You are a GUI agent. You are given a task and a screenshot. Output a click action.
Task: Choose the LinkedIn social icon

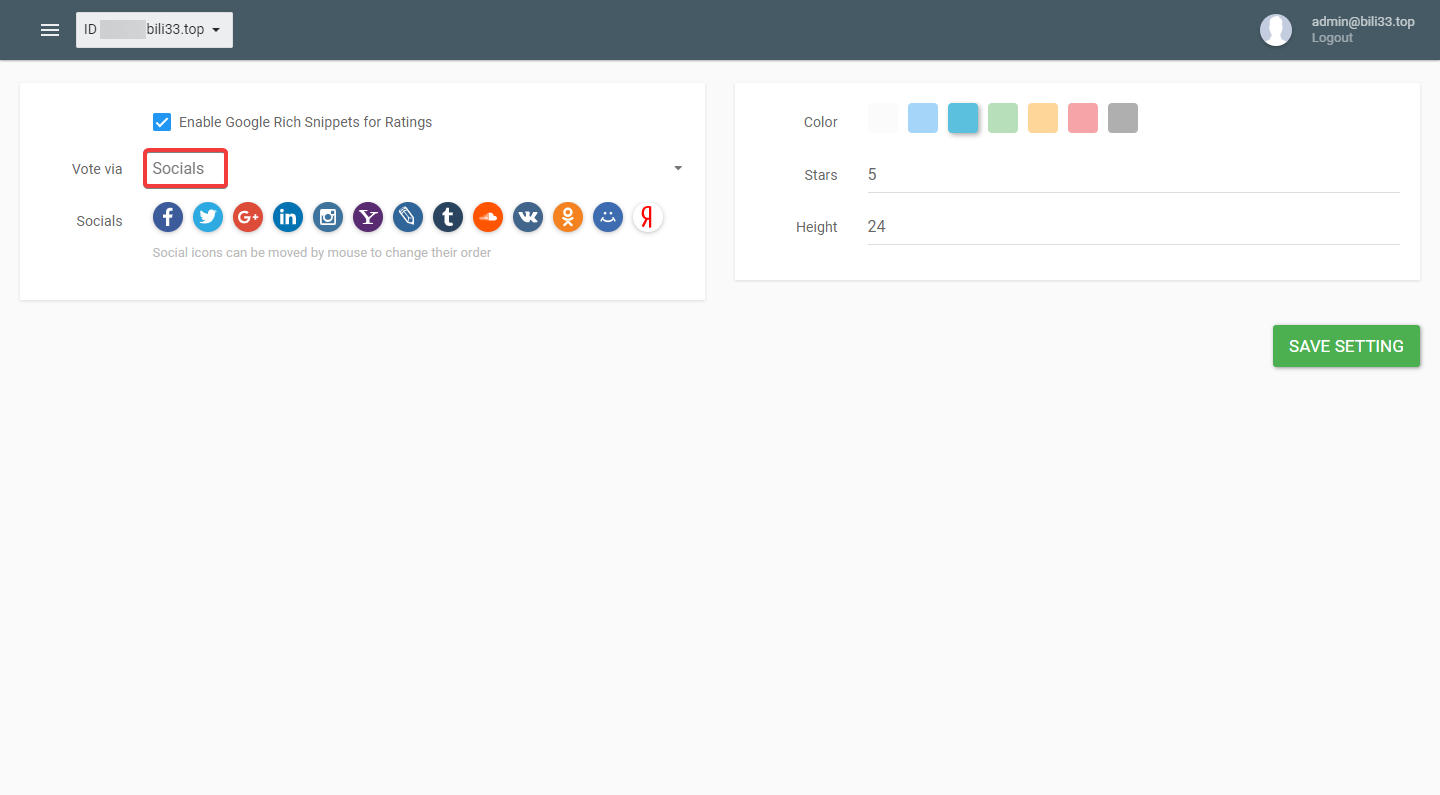(x=288, y=217)
